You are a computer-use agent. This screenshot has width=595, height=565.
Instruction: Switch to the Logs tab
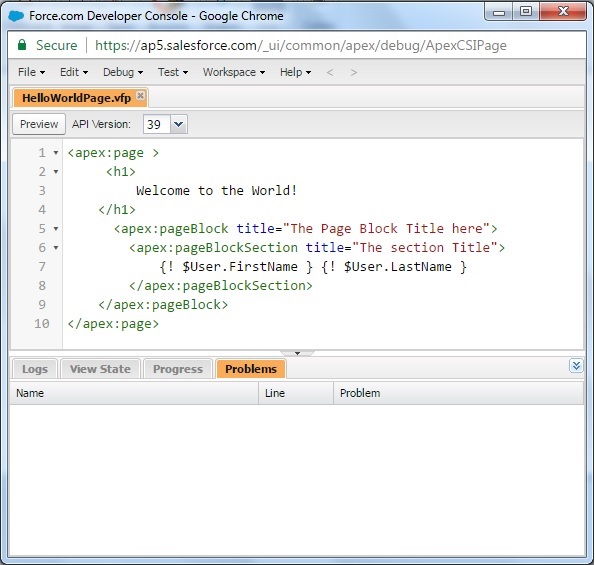pyautogui.click(x=35, y=369)
